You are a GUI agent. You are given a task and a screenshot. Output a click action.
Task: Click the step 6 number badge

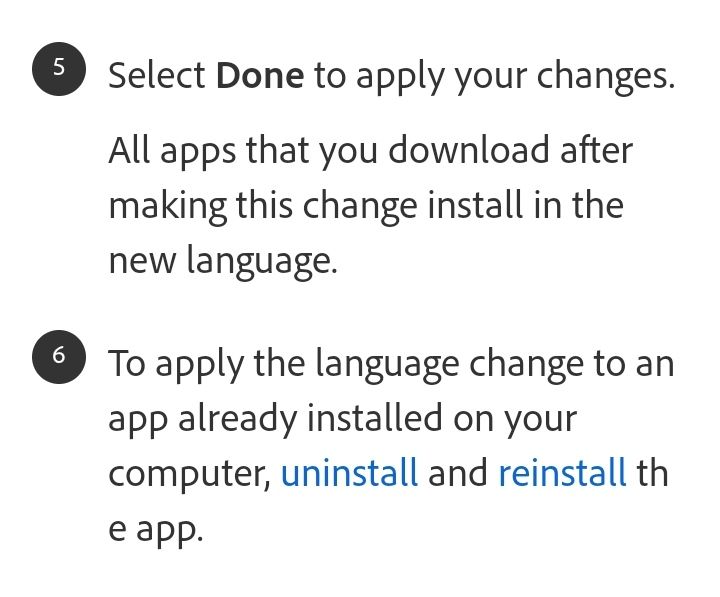[x=58, y=356]
